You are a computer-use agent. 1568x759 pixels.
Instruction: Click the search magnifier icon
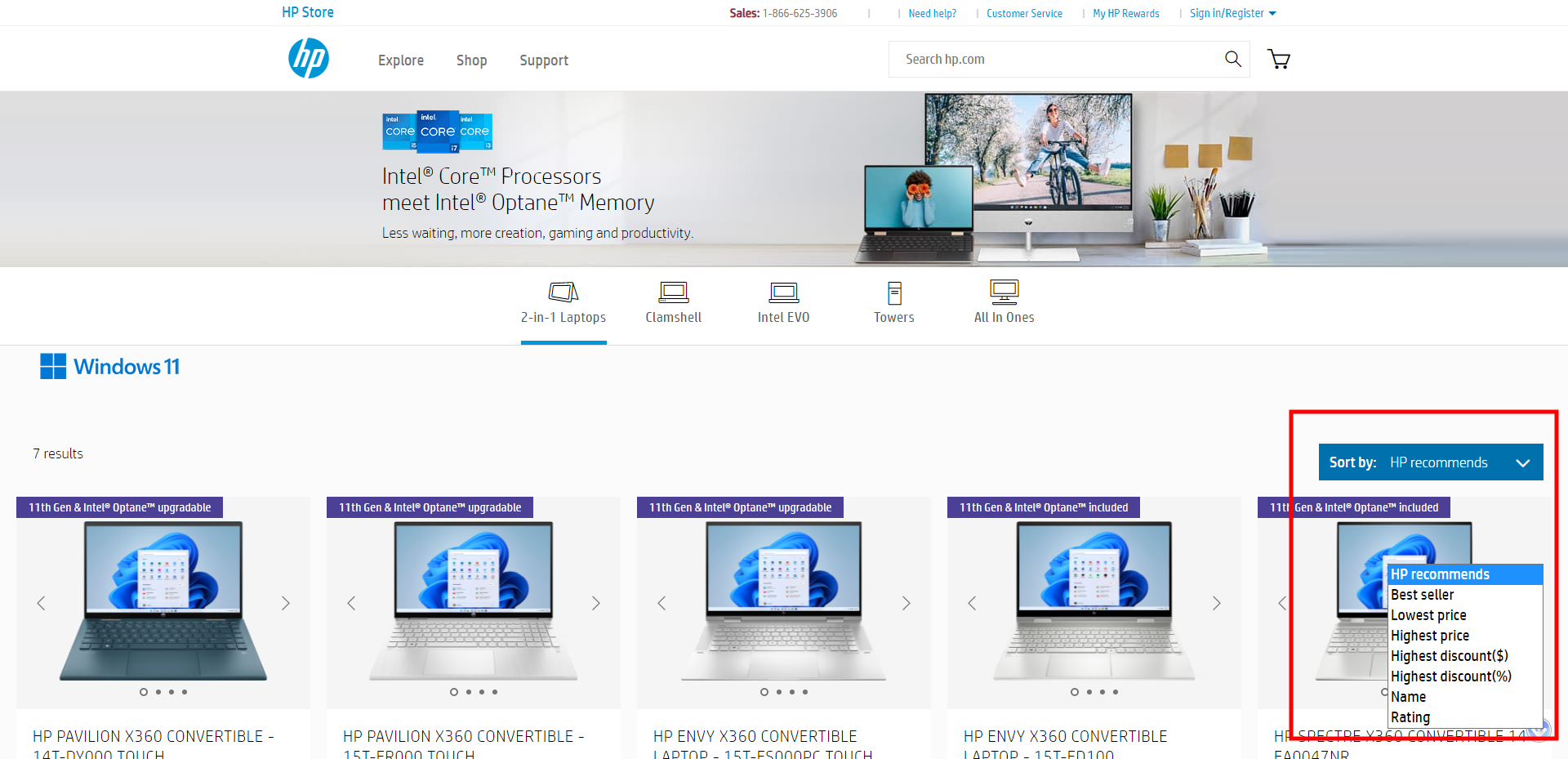[x=1233, y=59]
